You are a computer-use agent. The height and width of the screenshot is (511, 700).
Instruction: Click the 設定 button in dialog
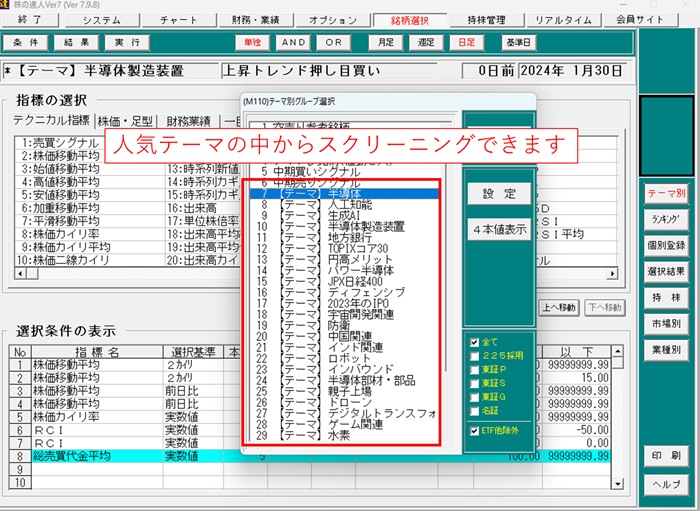click(497, 193)
